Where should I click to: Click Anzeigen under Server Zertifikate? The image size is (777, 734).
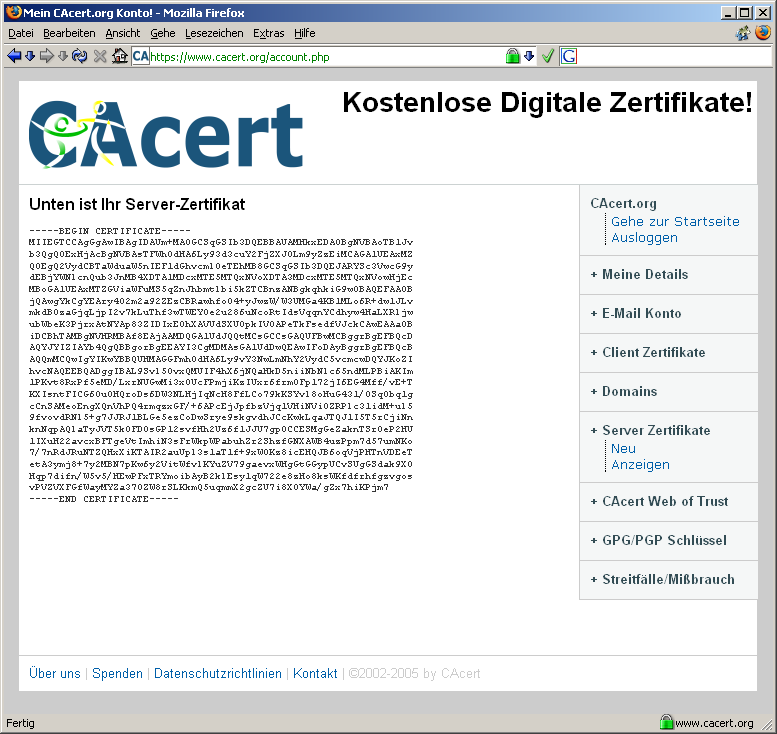coord(640,464)
